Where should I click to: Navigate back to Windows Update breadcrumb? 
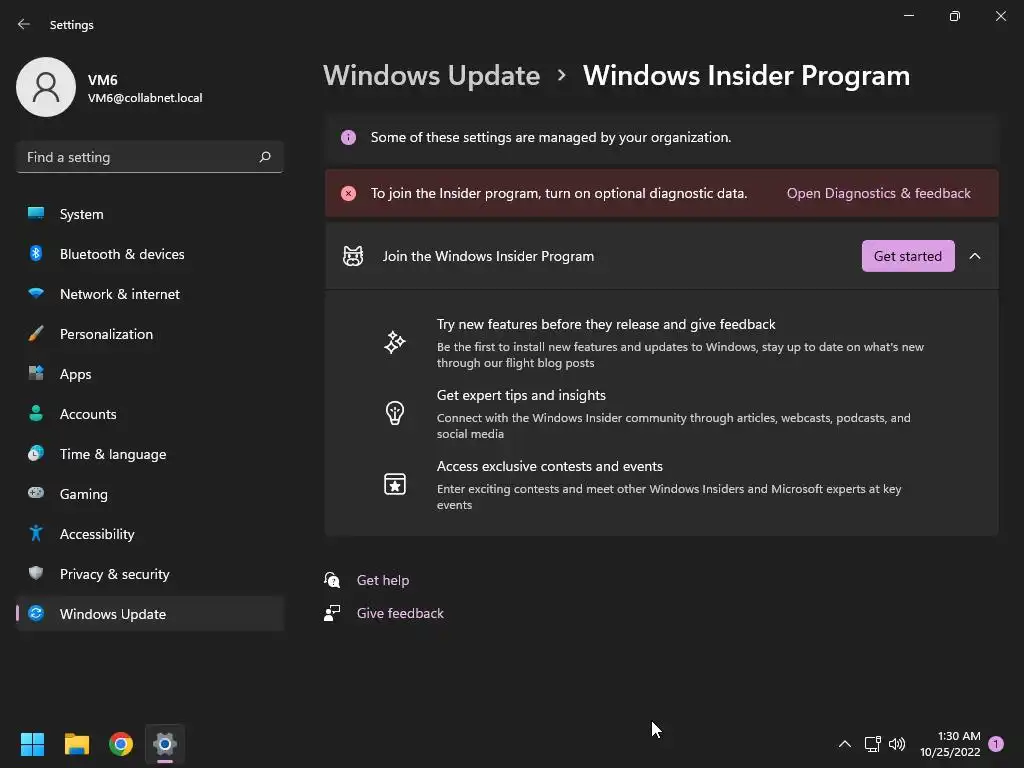432,76
